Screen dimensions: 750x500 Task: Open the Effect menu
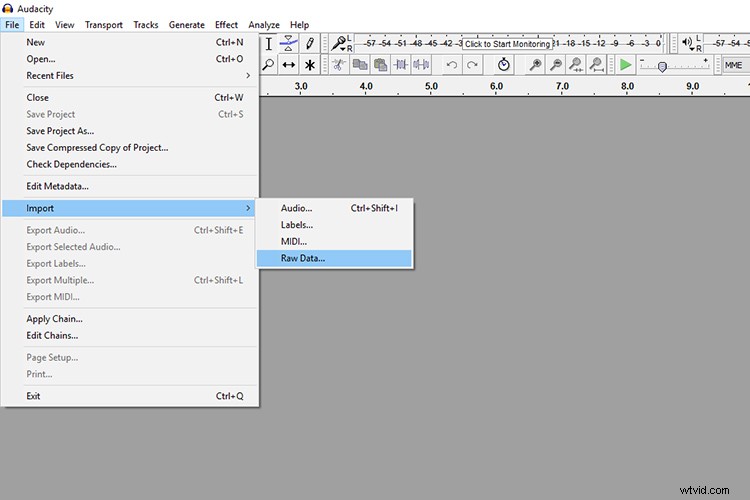(226, 24)
